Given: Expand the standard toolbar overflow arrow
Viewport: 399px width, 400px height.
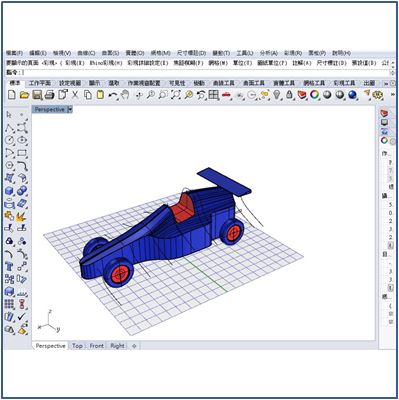Looking at the screenshot, I should (x=392, y=95).
